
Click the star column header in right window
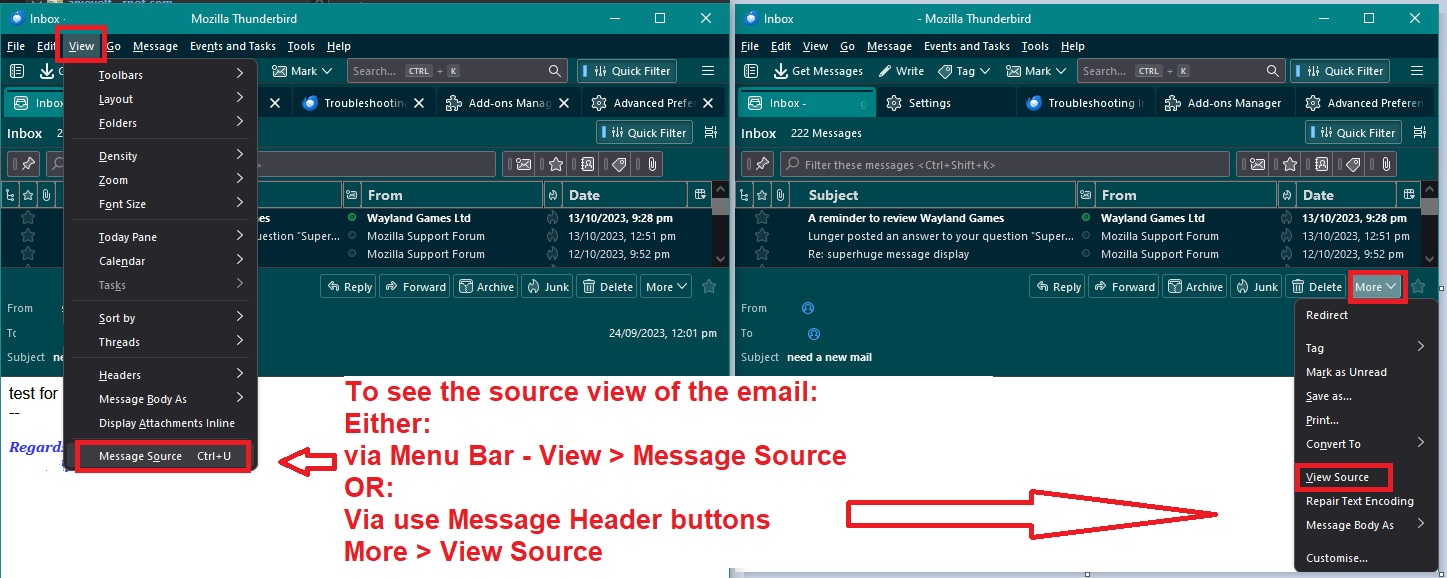[x=762, y=195]
